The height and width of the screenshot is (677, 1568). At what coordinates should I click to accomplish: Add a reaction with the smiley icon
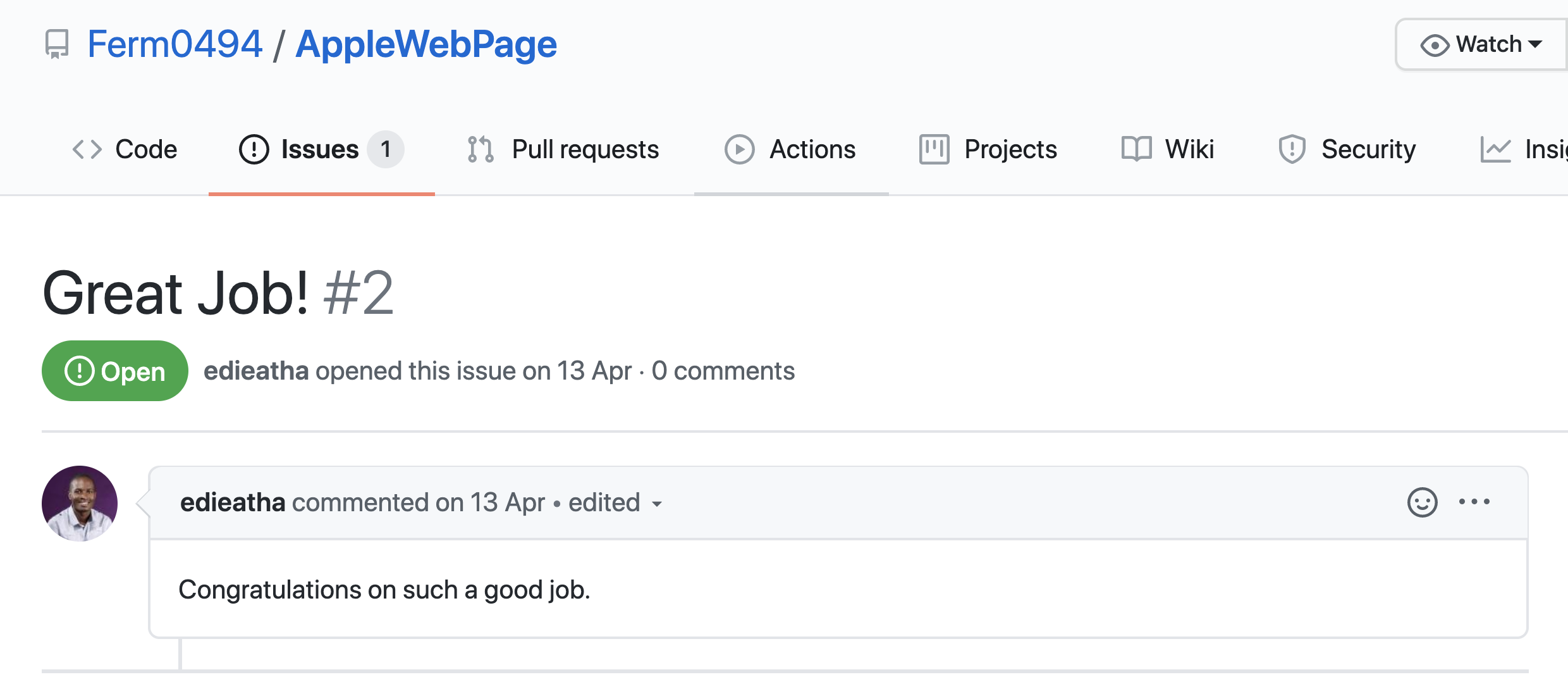coord(1422,502)
